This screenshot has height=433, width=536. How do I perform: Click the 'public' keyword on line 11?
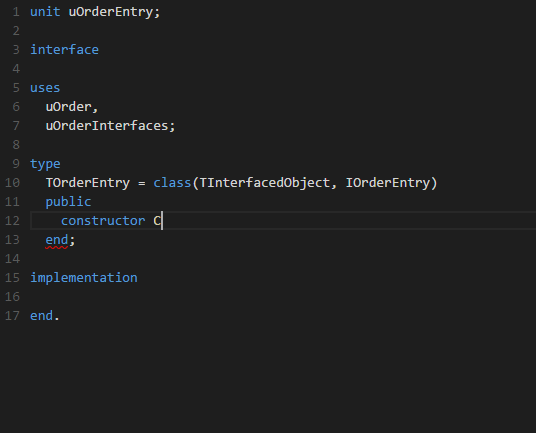pos(68,202)
